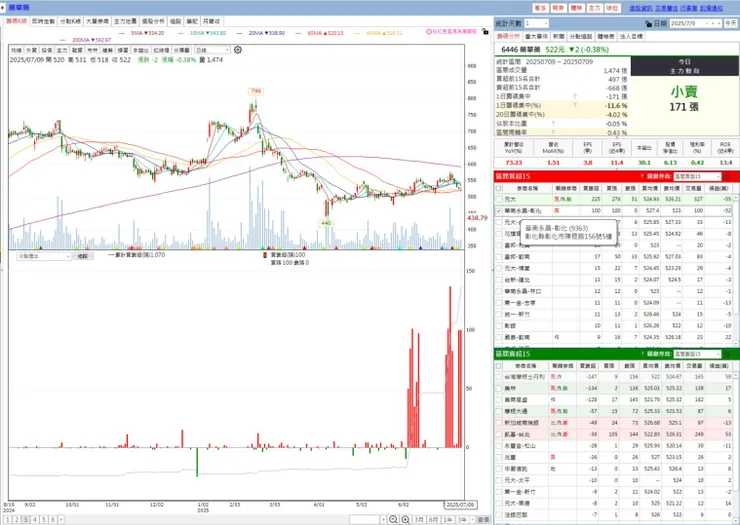Go to chart page 1

click(x=8, y=519)
